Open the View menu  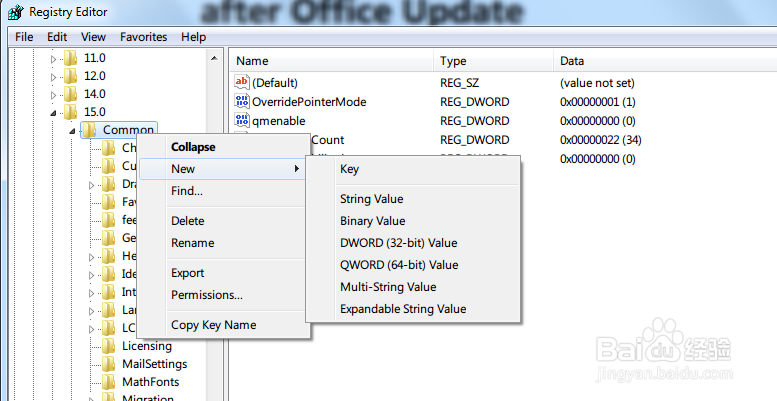93,37
